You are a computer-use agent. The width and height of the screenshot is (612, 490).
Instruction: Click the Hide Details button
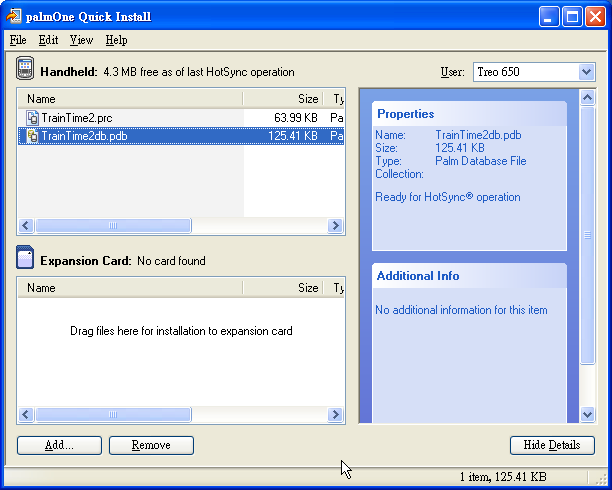coord(552,445)
